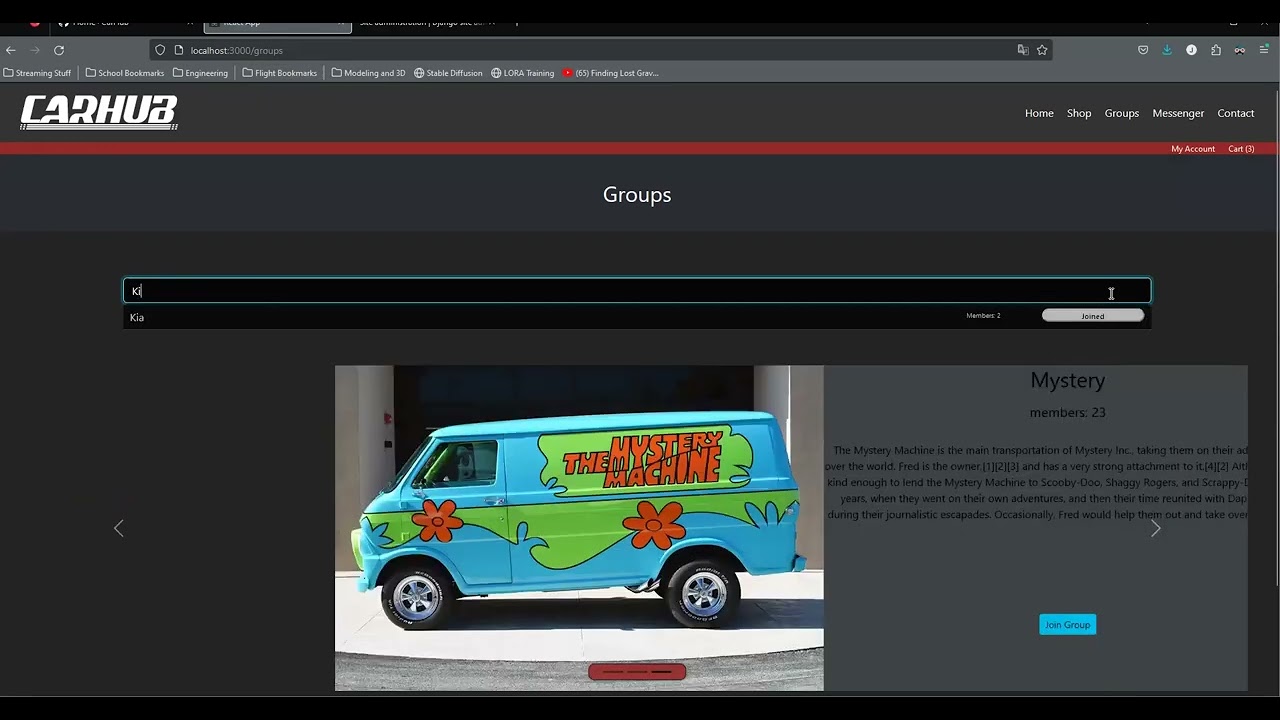Click the red carousel indicator bar
This screenshot has height=720, width=1280.
point(637,672)
